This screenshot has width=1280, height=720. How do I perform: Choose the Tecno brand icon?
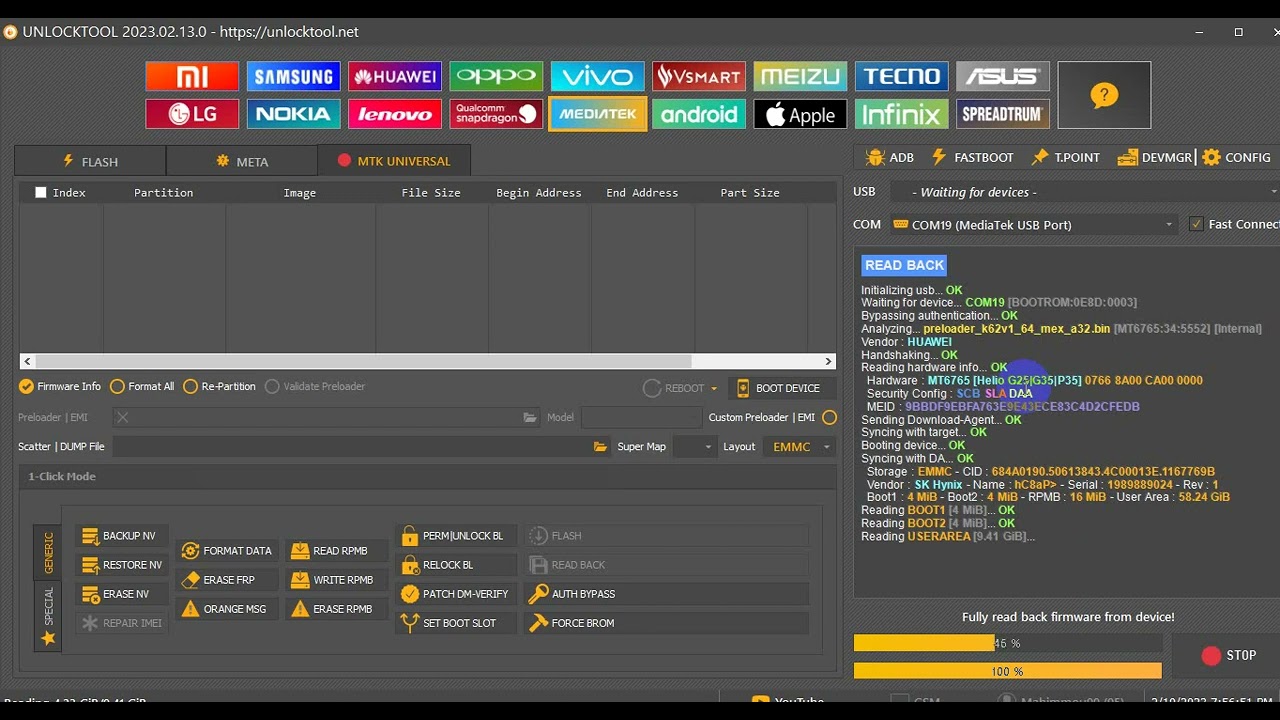click(x=902, y=76)
